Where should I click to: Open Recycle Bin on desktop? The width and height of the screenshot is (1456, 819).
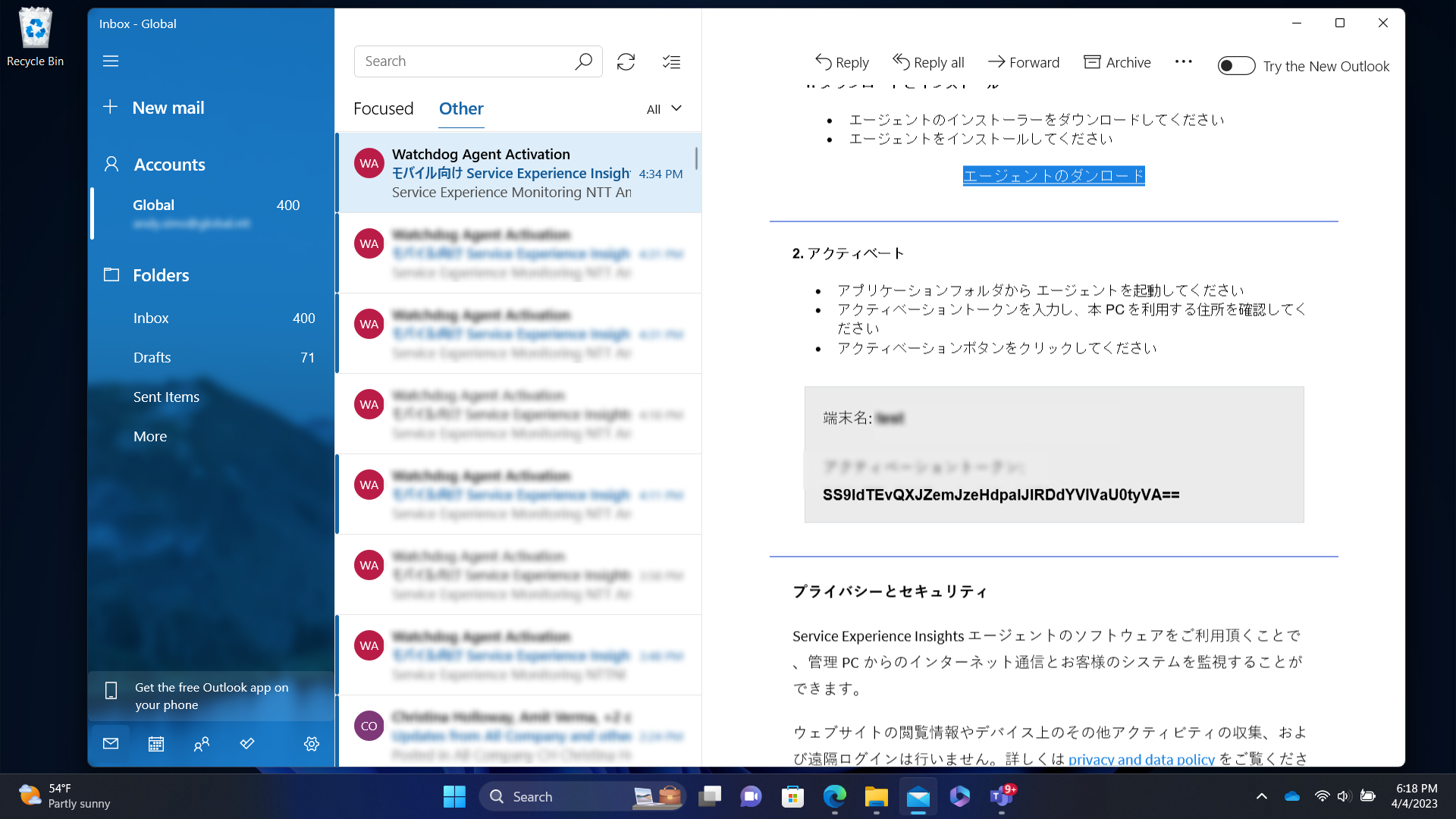click(35, 37)
